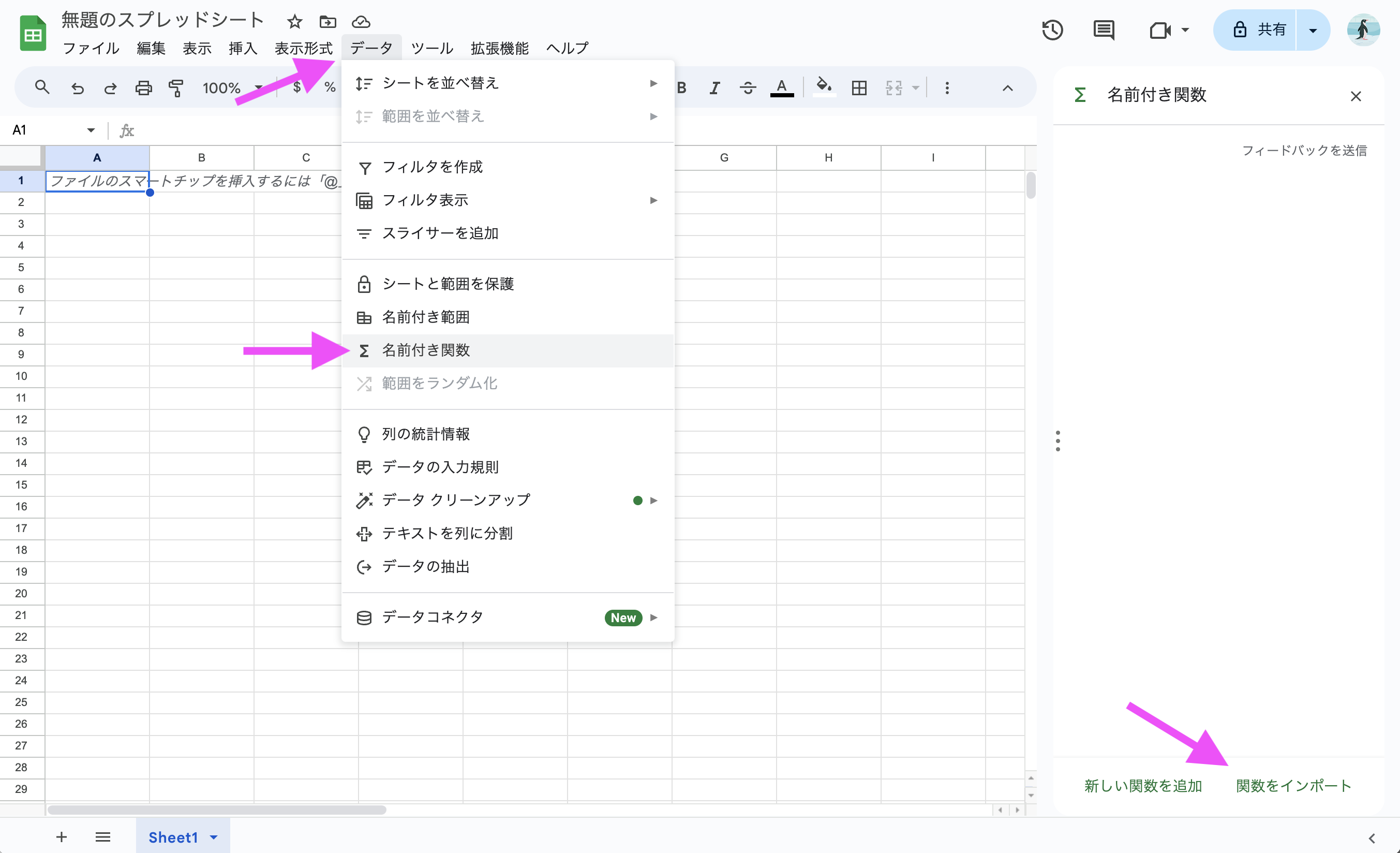
Task: Click the undo arrow icon
Action: (77, 88)
